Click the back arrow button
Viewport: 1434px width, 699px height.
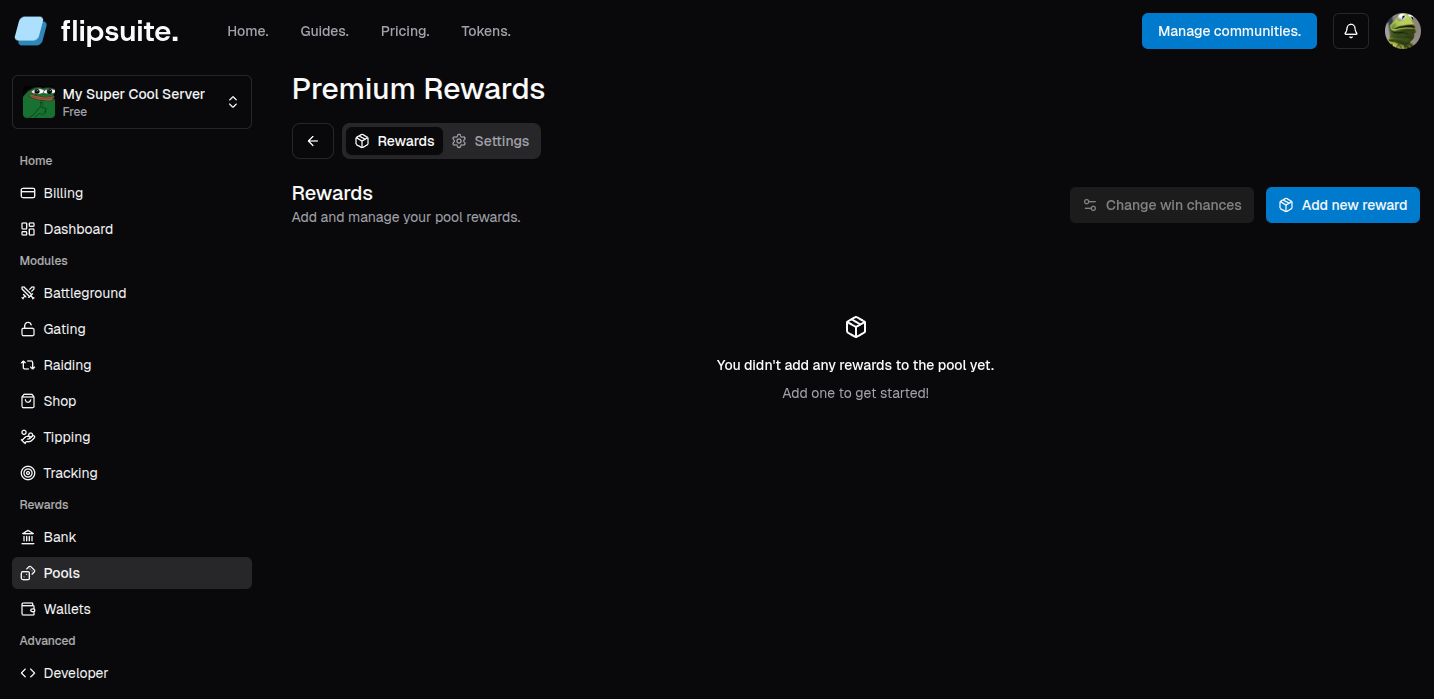313,141
